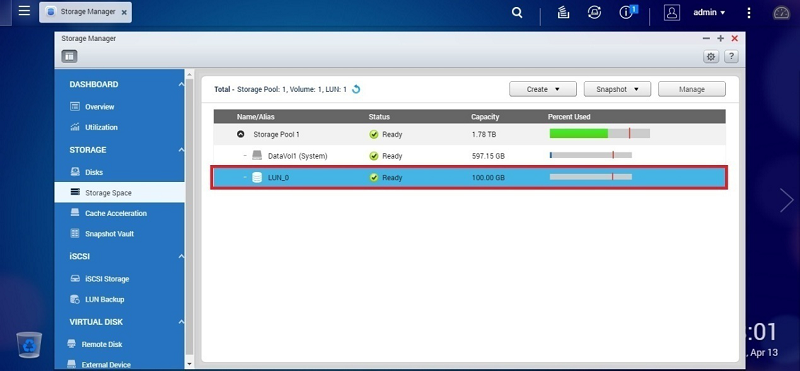The image size is (800, 371).
Task: Click the Disks drive icon
Action: click(x=75, y=172)
